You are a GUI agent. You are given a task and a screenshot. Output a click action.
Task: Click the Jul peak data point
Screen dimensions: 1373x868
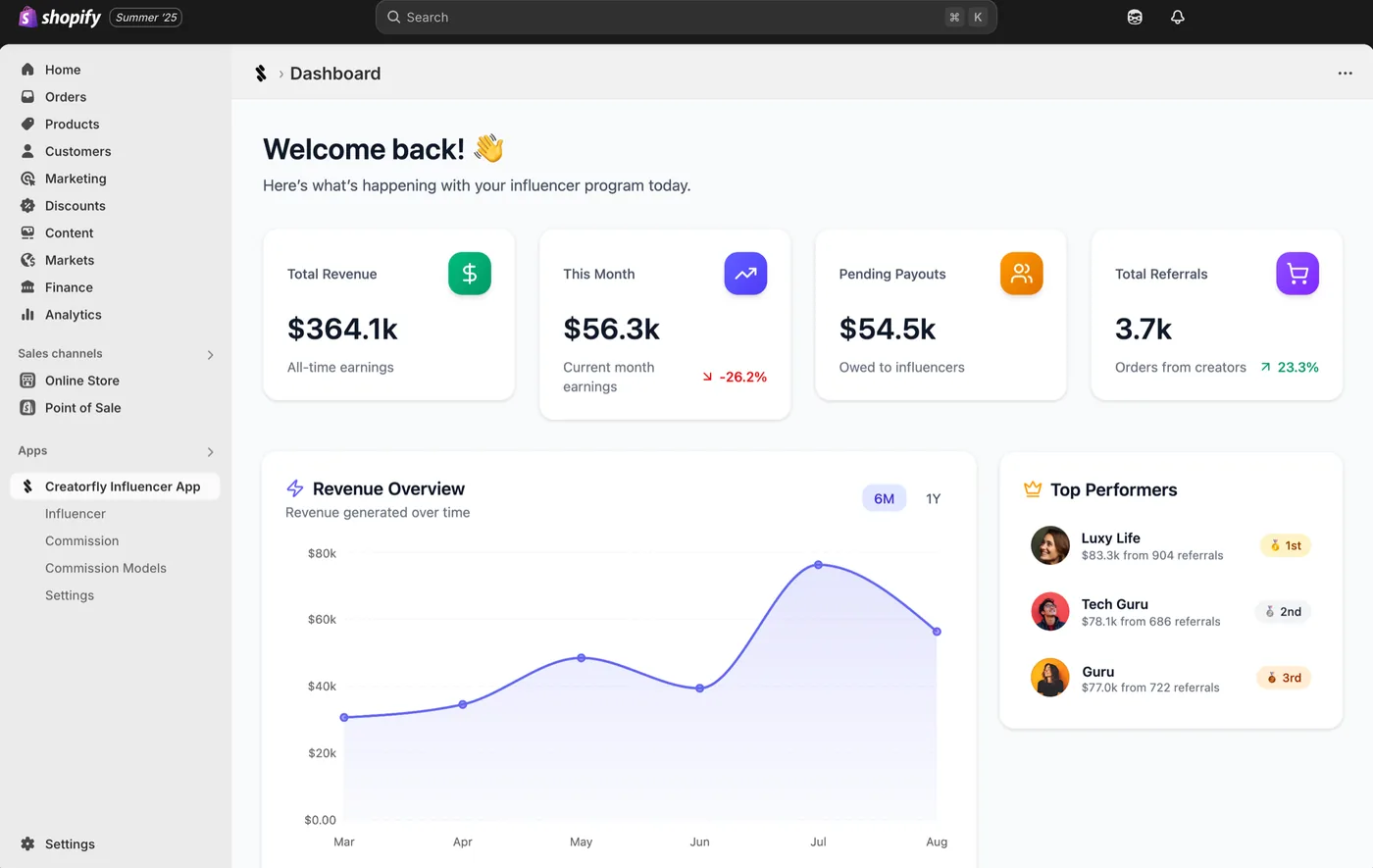818,565
